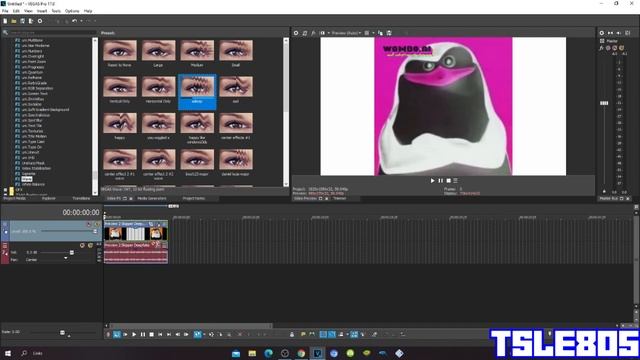Switch to the Project Media tab

point(15,198)
